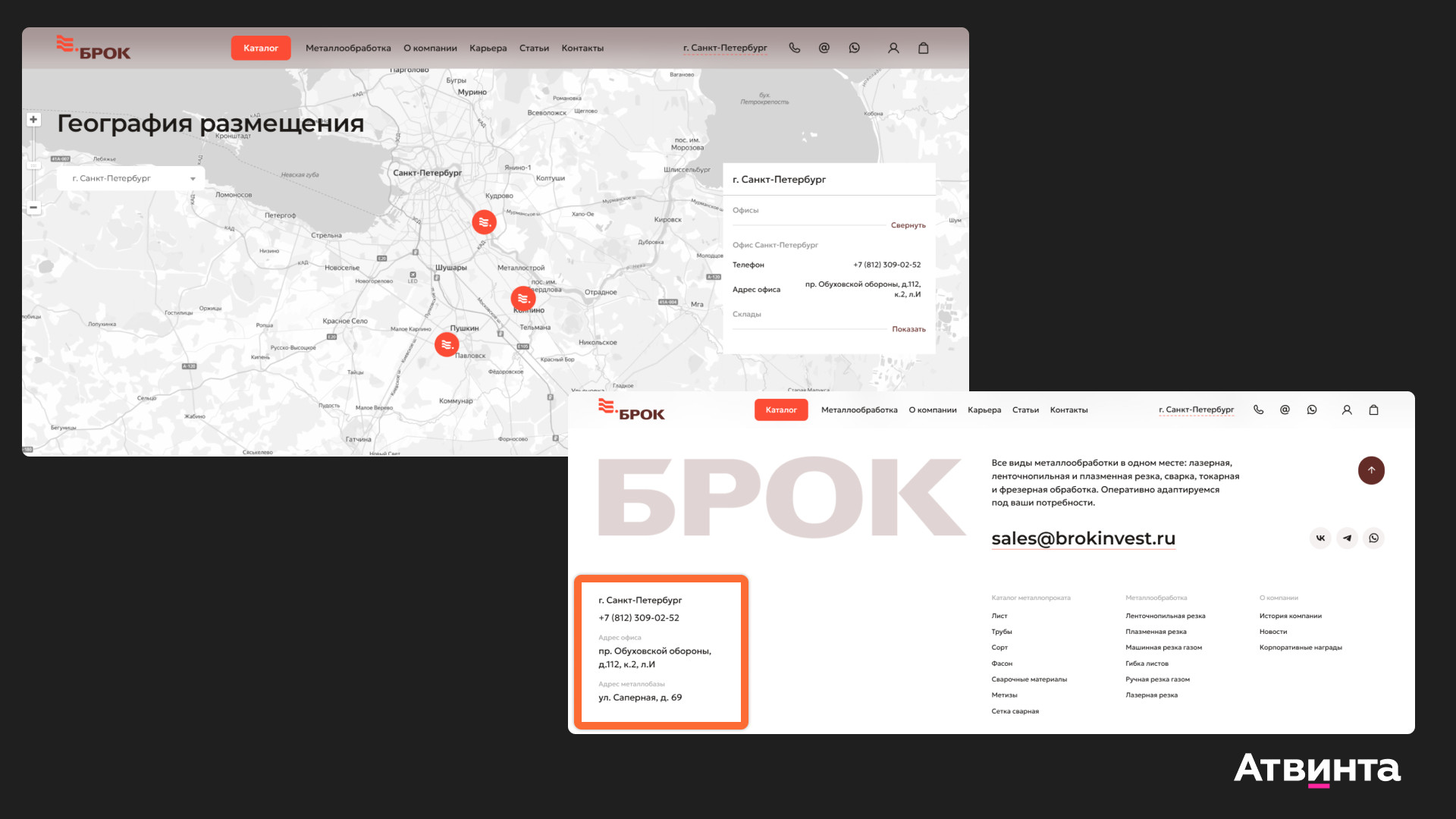Open city selector in top header
This screenshot has width=1456, height=819.
(x=725, y=48)
